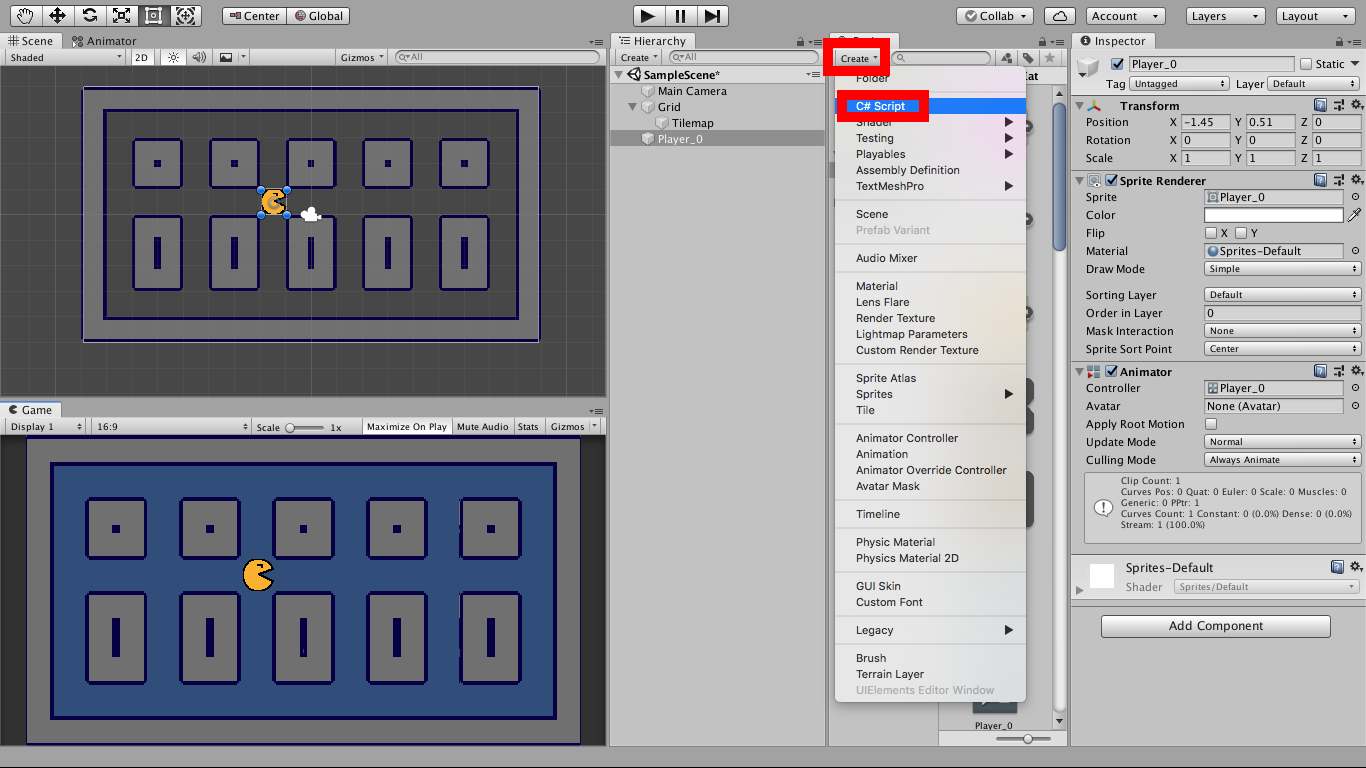Toggle Stats in Game view
1366x768 pixels.
(528, 426)
